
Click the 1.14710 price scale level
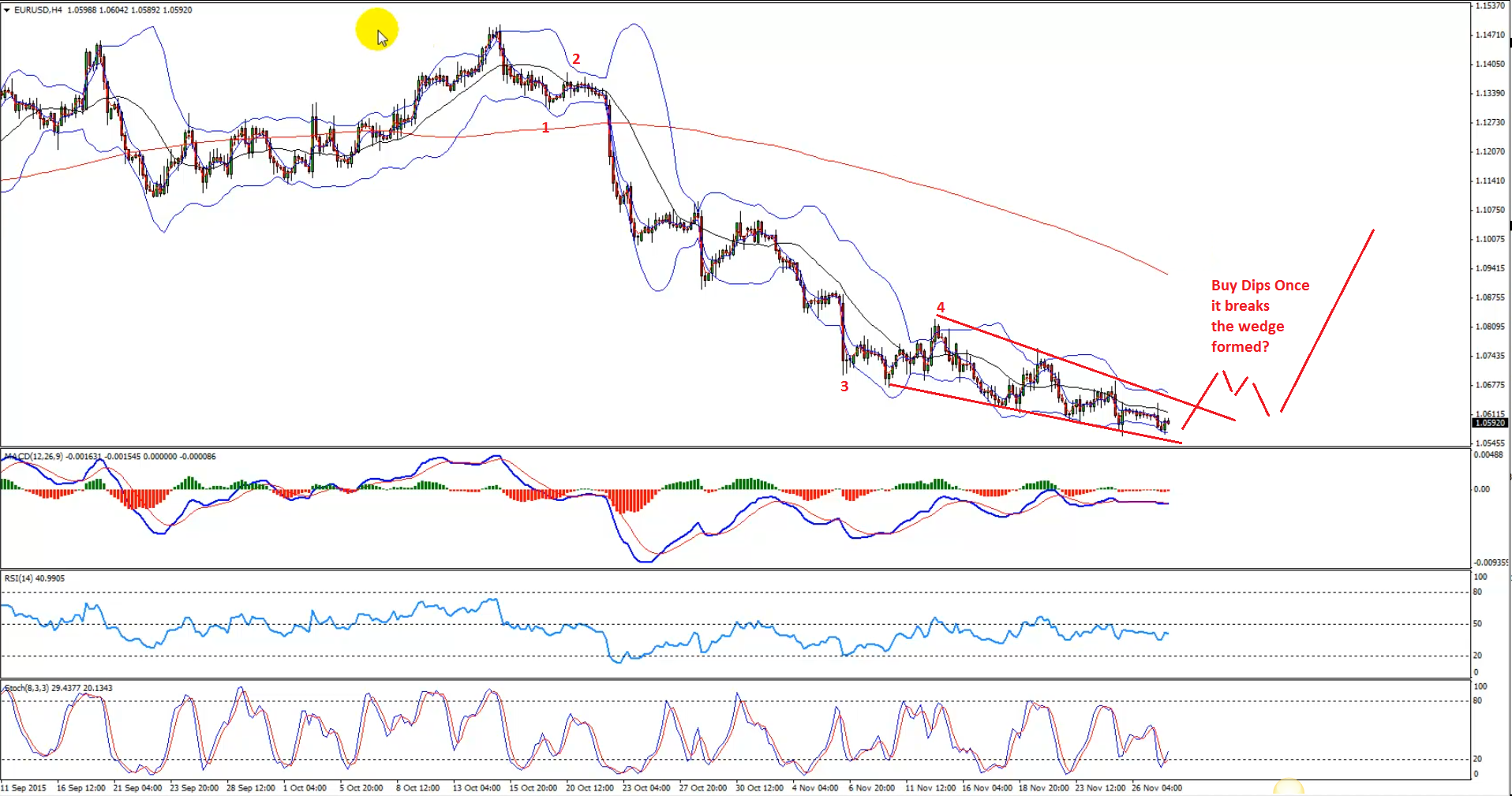pos(1490,36)
